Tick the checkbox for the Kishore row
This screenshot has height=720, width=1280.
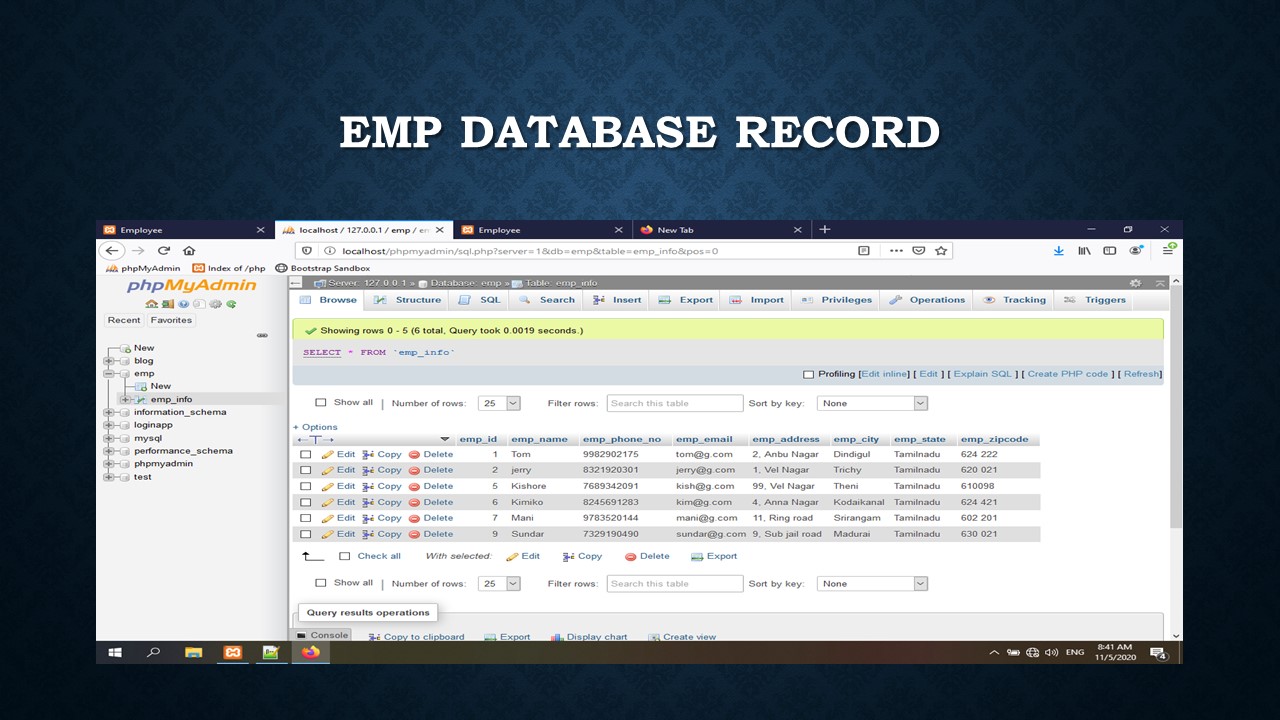[x=306, y=486]
